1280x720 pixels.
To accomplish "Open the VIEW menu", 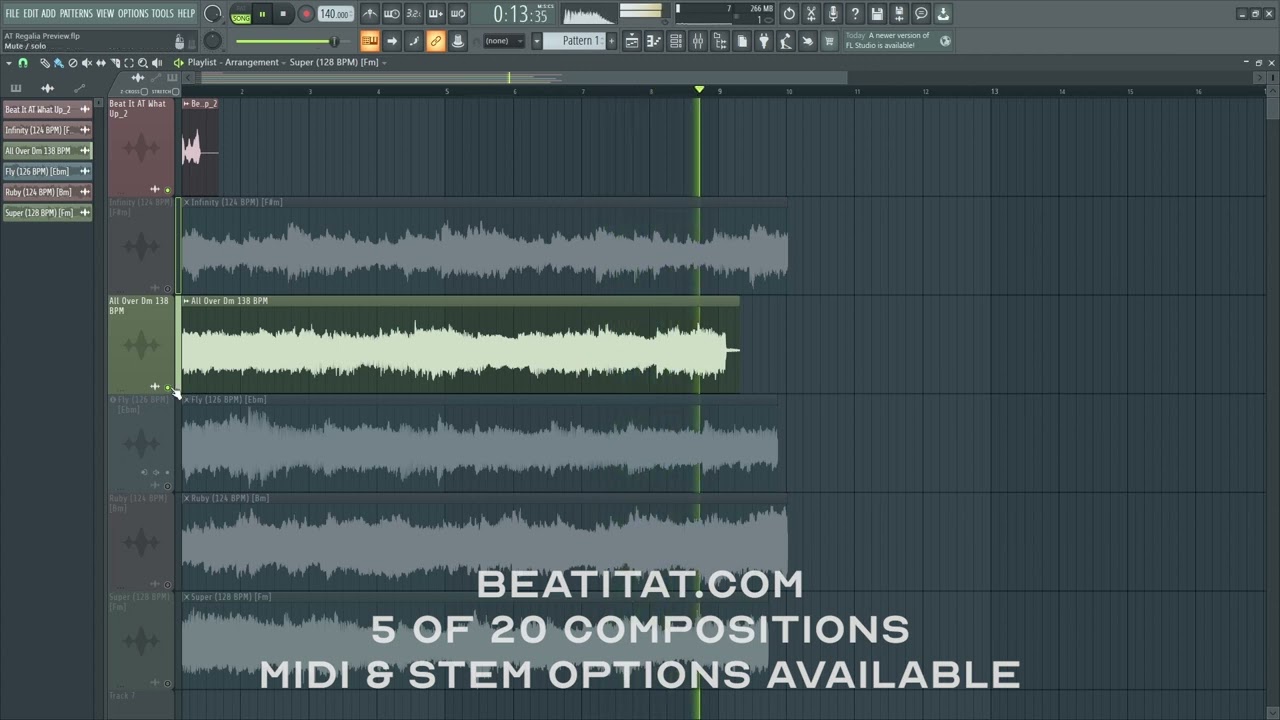I will click(105, 13).
